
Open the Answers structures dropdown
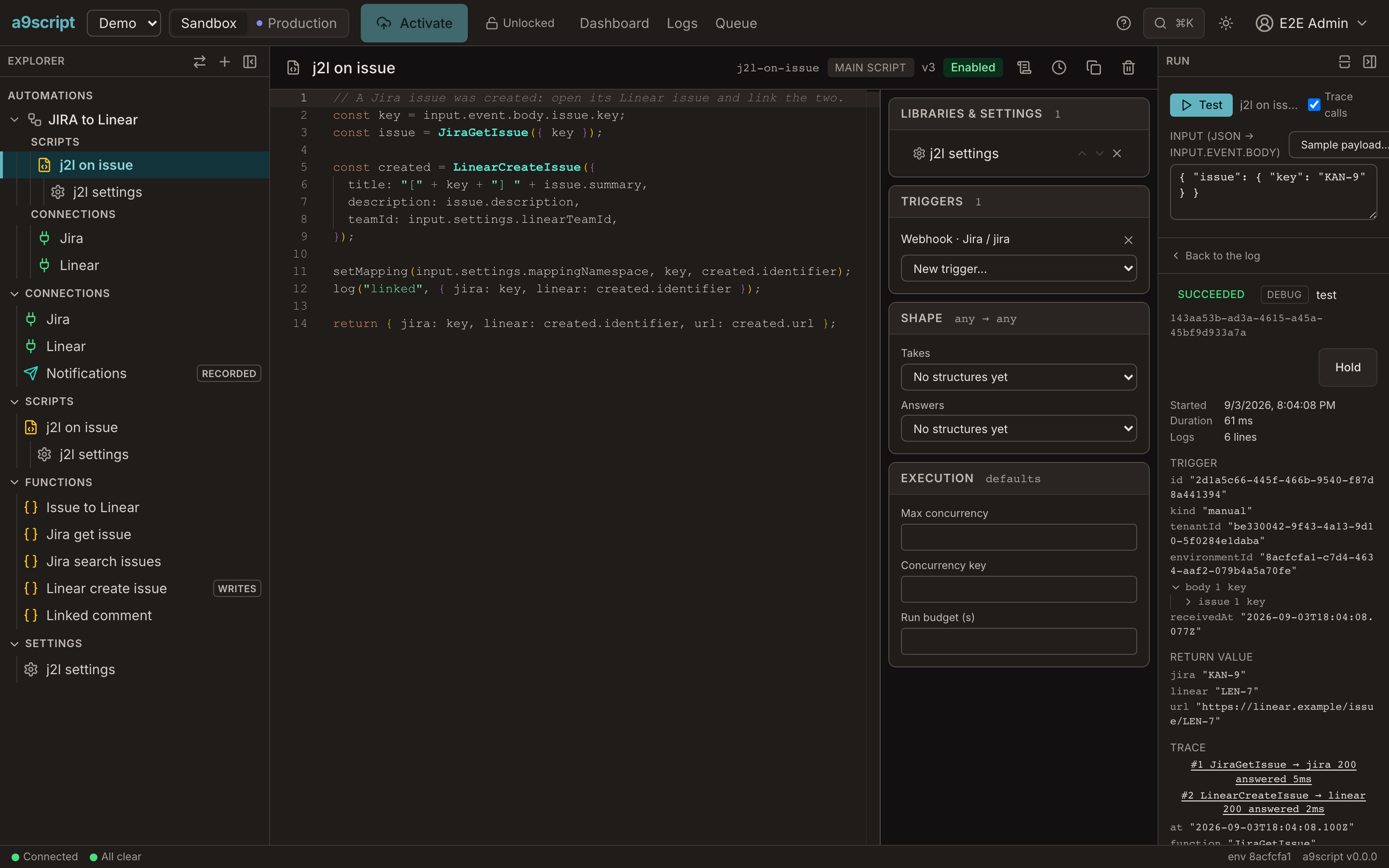point(1019,429)
